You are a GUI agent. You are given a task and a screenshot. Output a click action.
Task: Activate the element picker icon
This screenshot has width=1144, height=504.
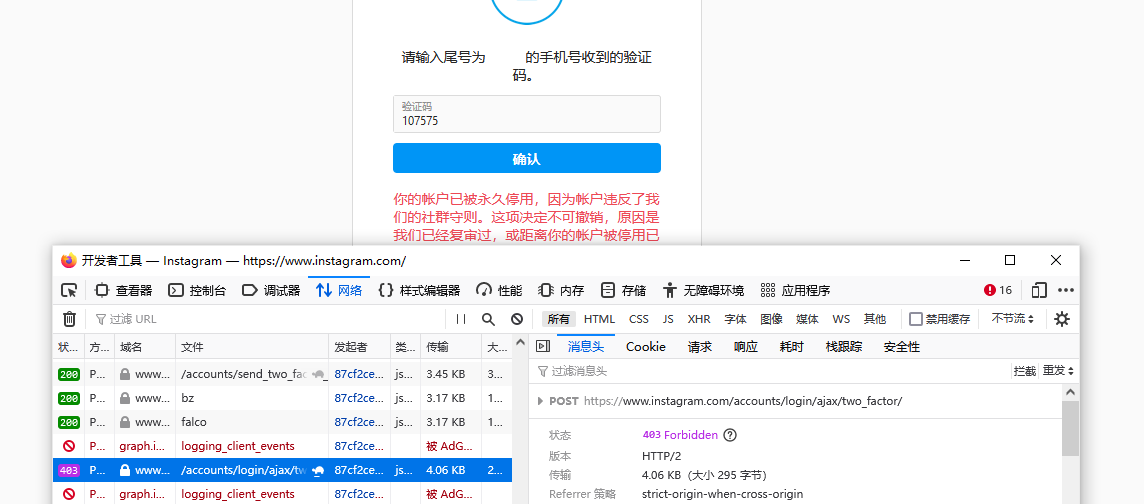coord(69,290)
